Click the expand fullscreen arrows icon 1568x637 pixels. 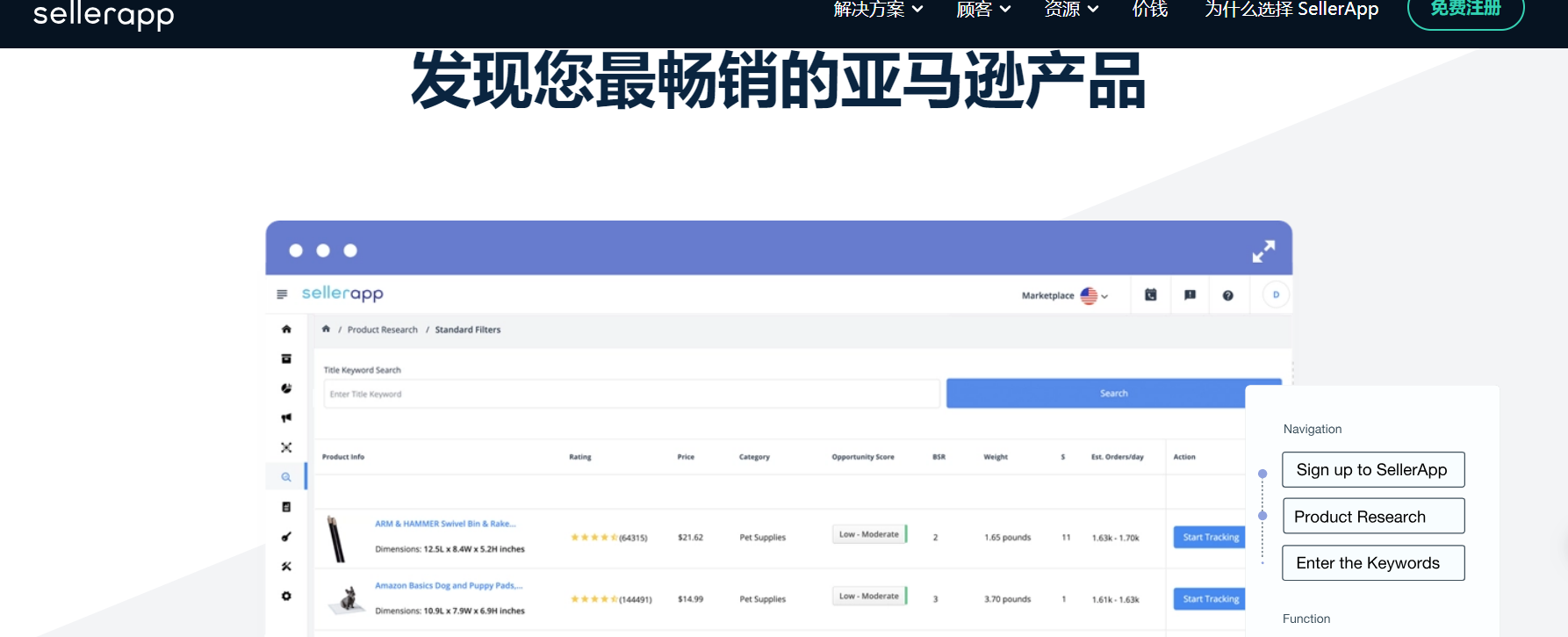(x=1263, y=252)
